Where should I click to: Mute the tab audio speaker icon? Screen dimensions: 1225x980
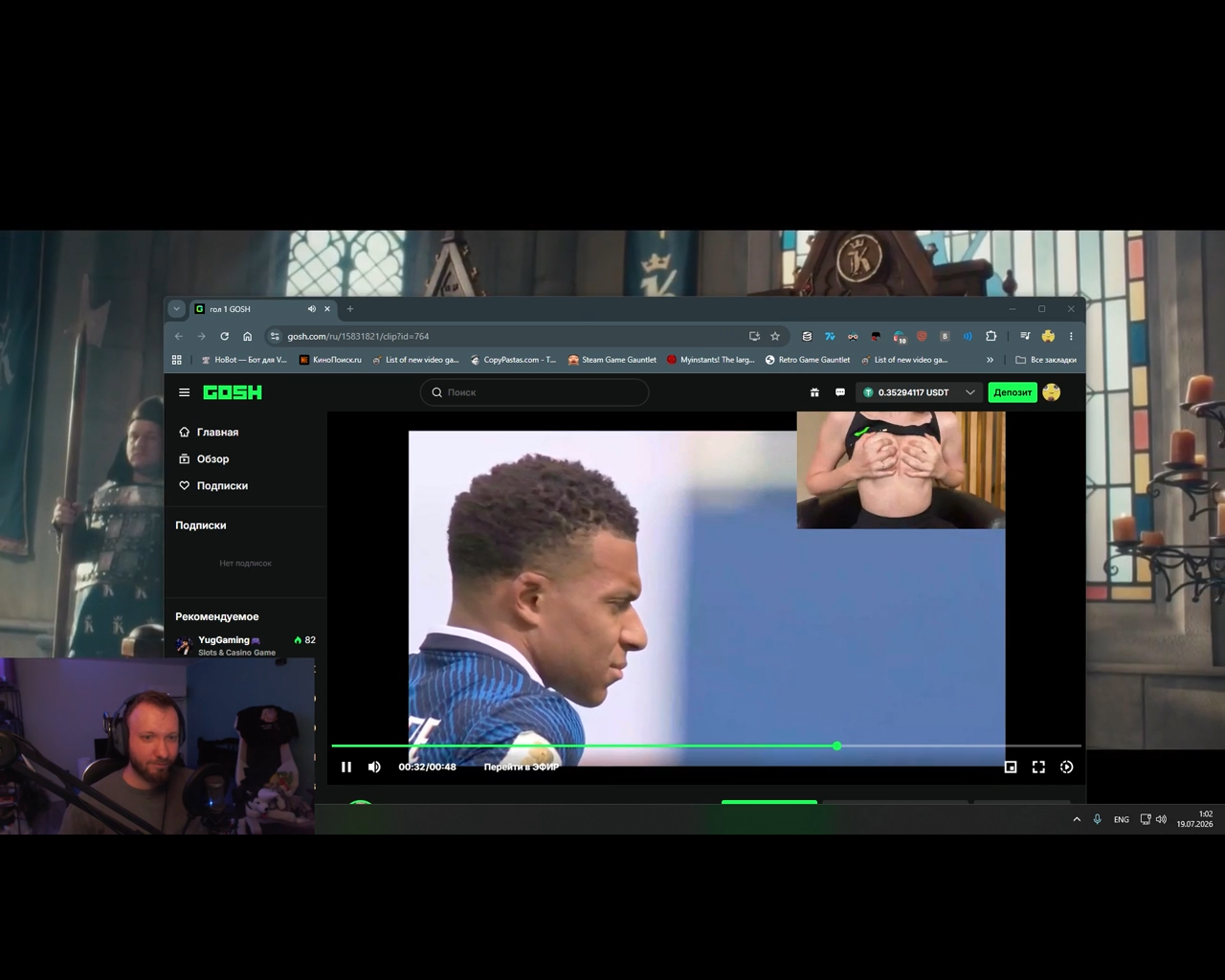pyautogui.click(x=312, y=309)
